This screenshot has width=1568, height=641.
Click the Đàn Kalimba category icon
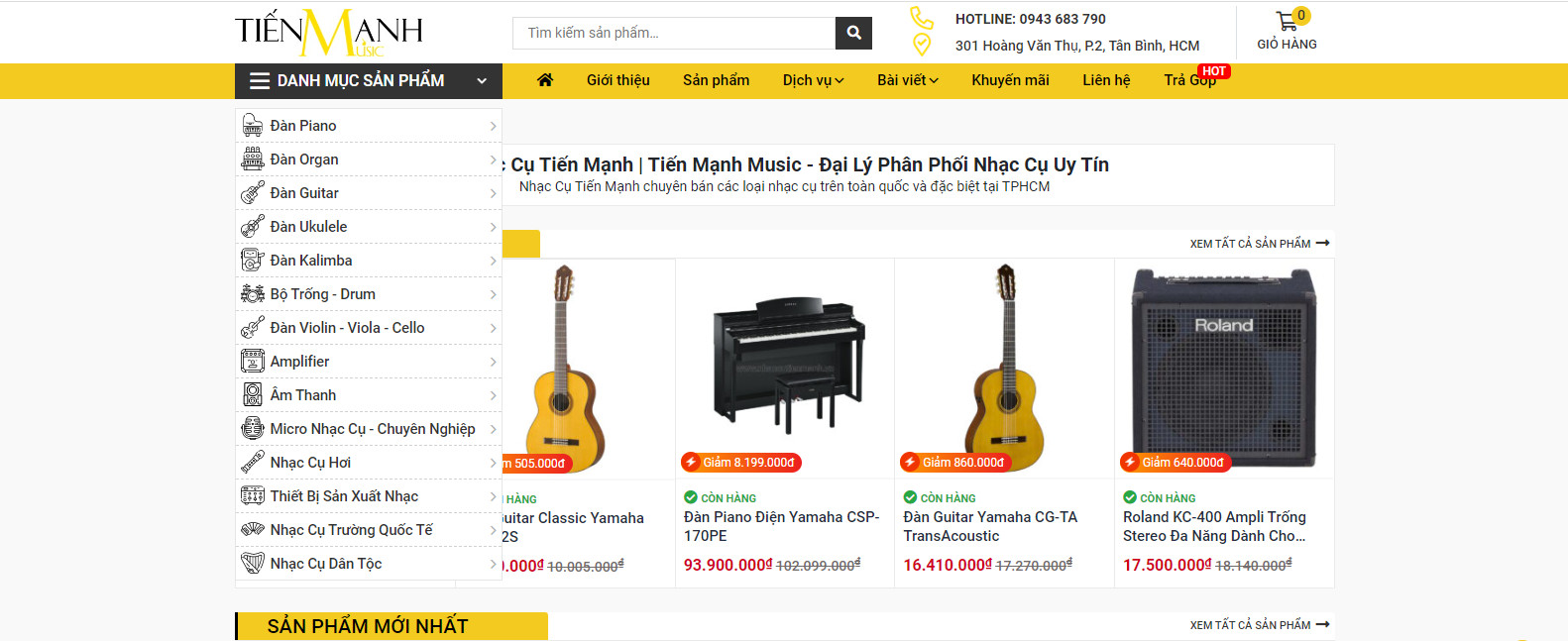tap(253, 261)
